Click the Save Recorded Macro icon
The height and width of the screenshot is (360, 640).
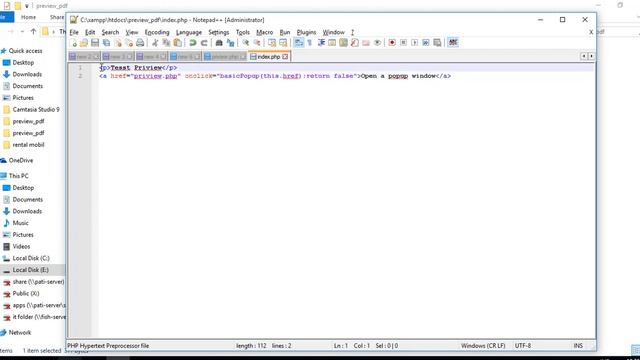click(x=437, y=43)
